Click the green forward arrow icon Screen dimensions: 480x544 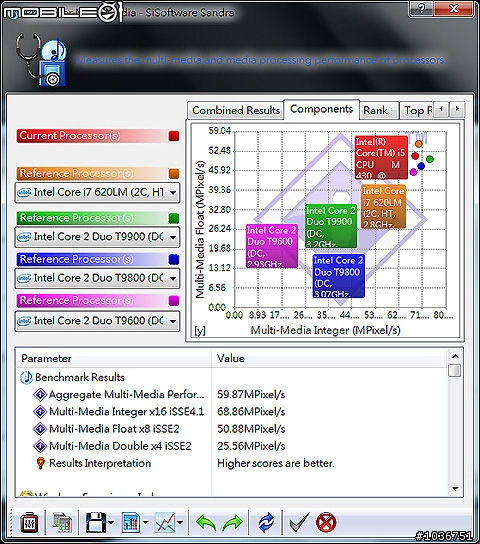tap(232, 522)
